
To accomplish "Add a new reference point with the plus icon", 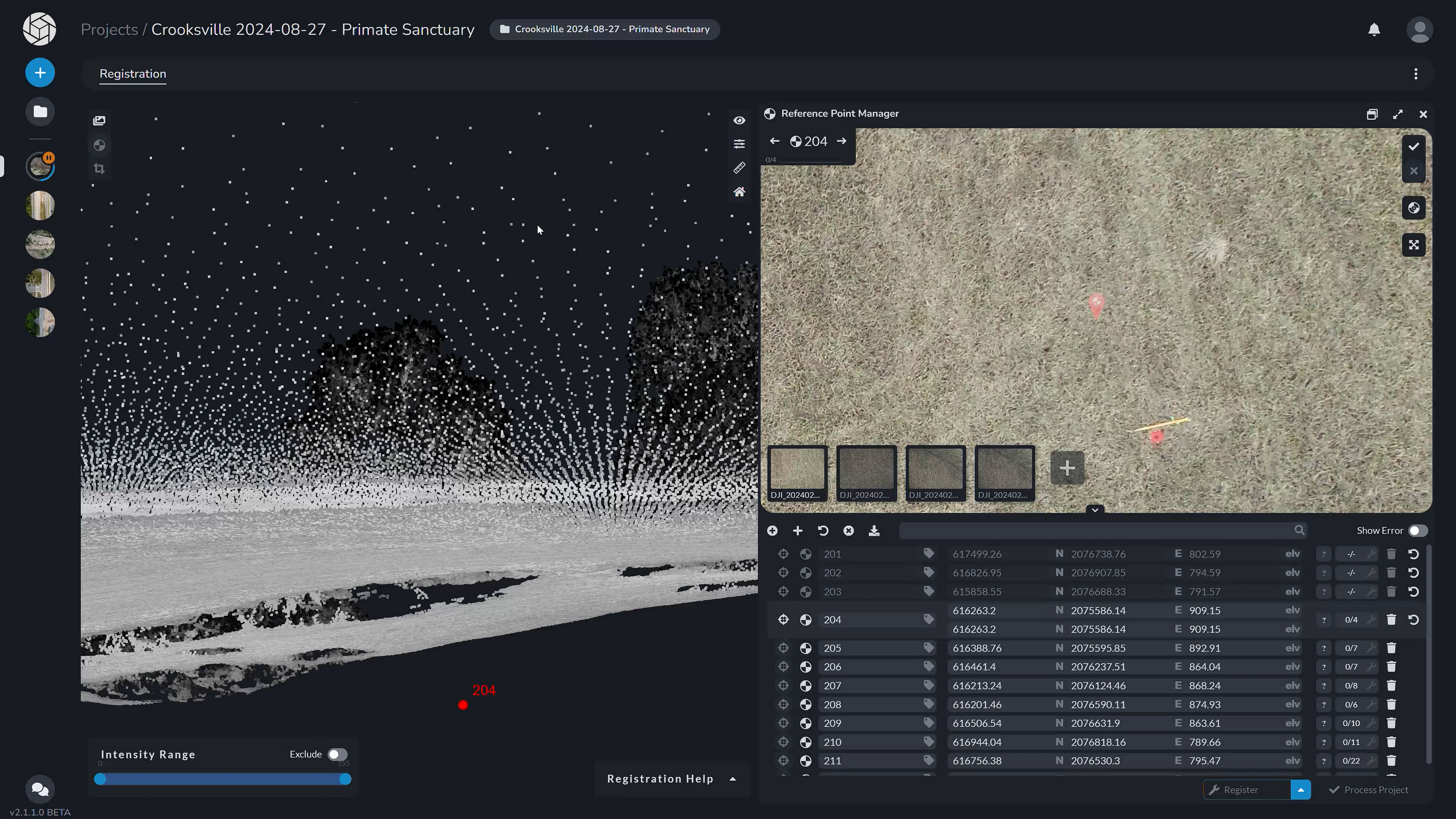I will 797,530.
